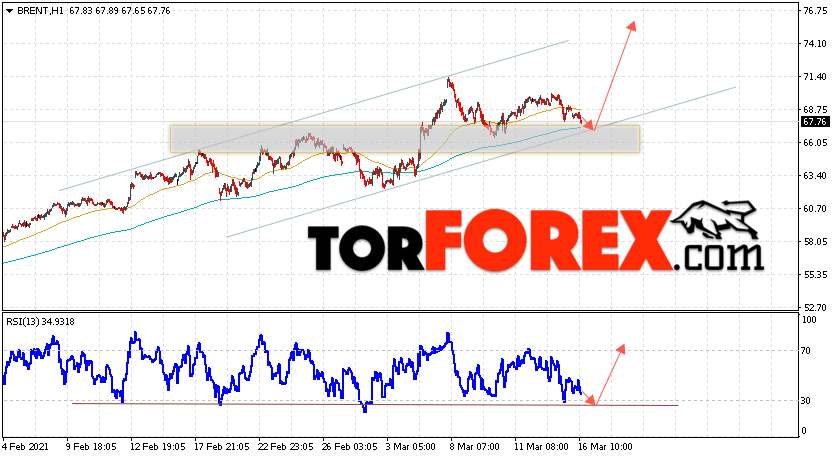Select the 16 Mar 10:00 time label
838x458 pixels.
coord(606,447)
